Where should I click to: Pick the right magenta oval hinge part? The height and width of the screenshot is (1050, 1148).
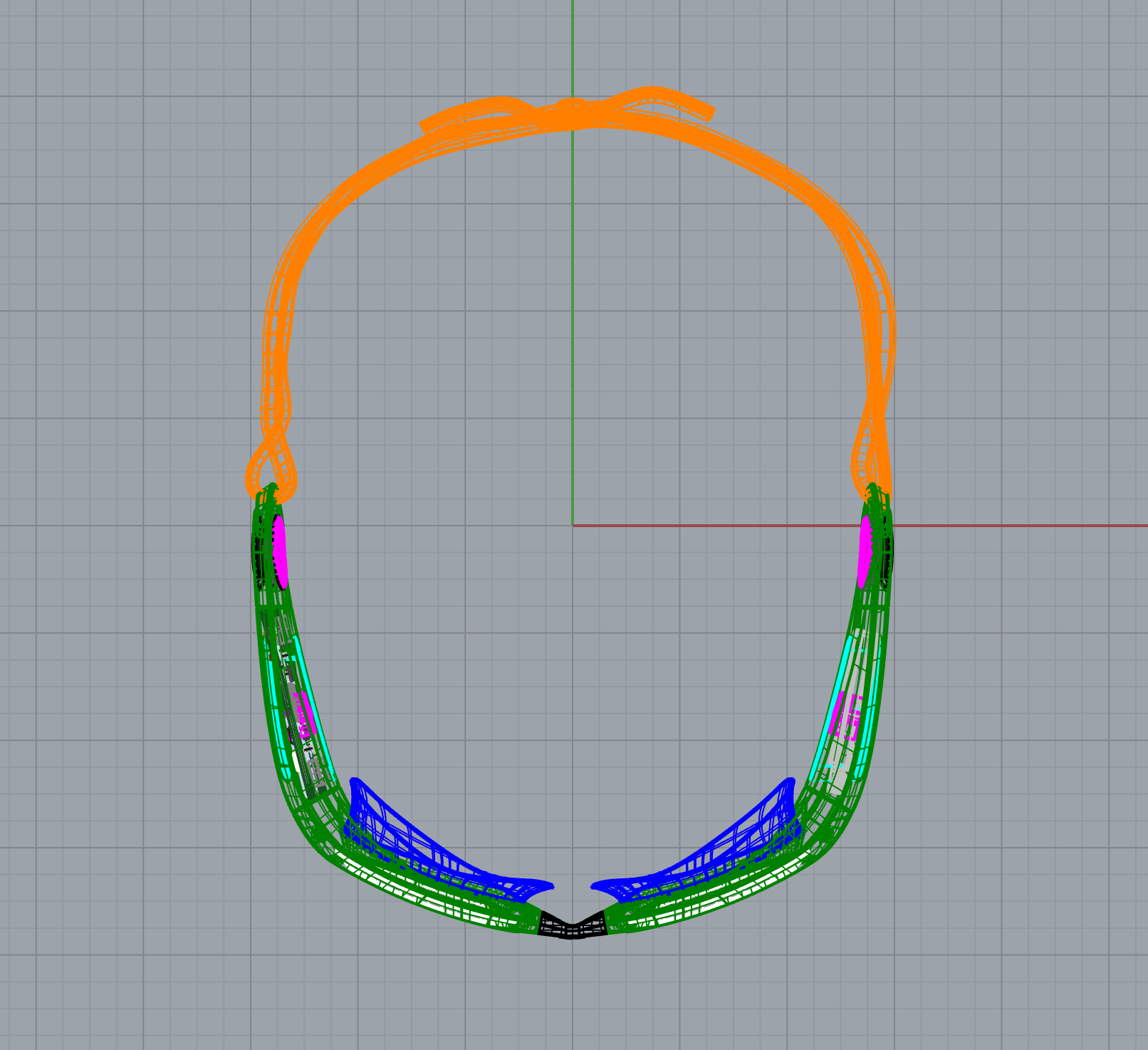tap(865, 552)
